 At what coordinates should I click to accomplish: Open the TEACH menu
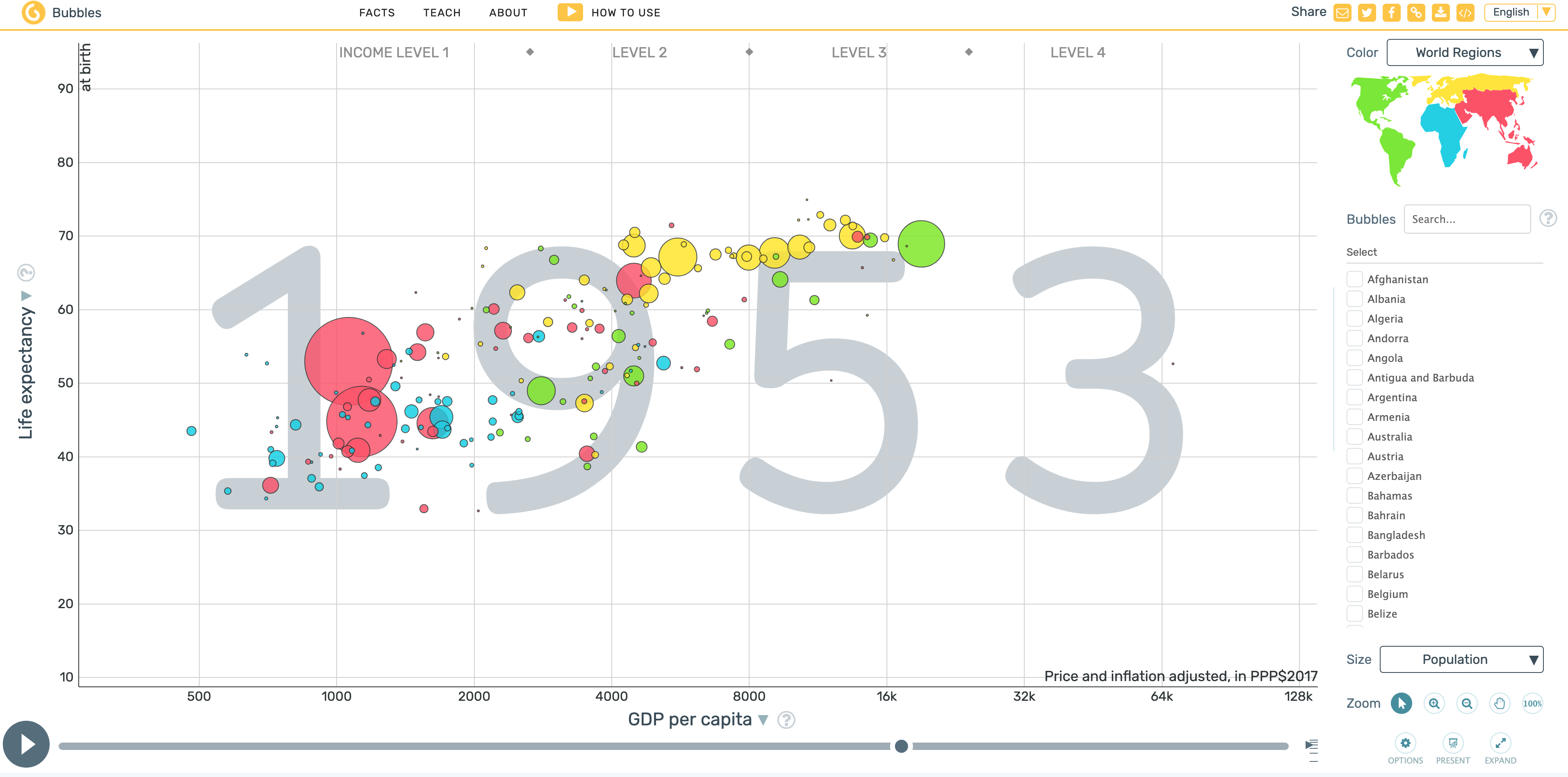point(442,13)
